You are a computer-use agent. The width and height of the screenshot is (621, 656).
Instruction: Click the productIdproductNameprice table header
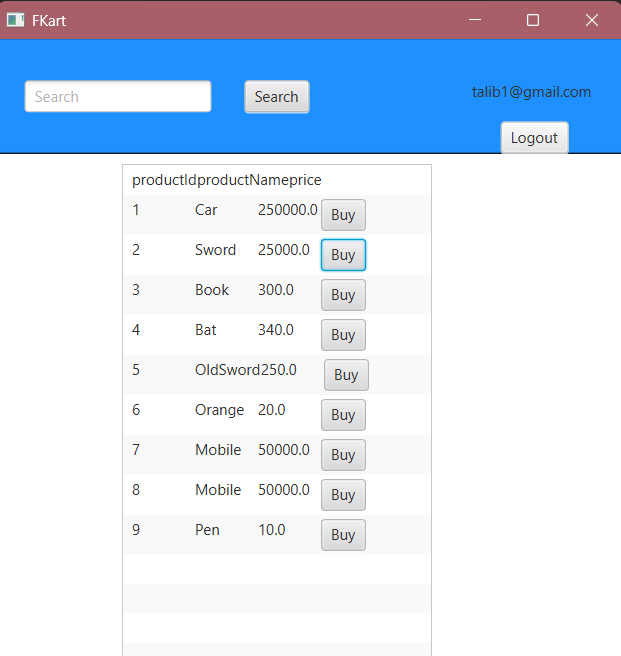pyautogui.click(x=226, y=180)
